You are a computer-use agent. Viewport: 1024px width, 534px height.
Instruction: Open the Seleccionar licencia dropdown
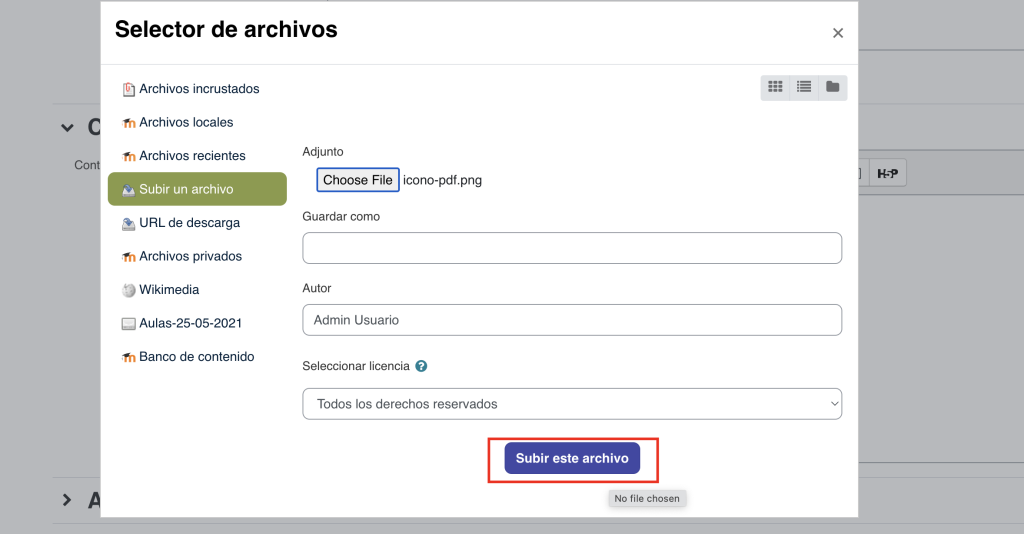click(572, 404)
